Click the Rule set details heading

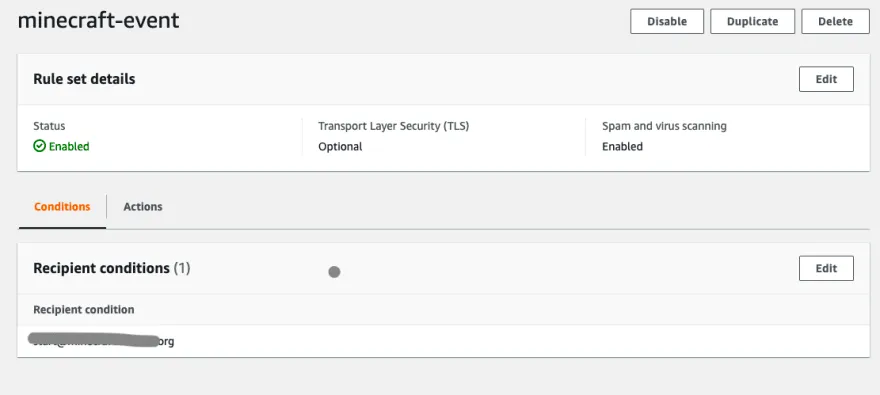point(84,79)
